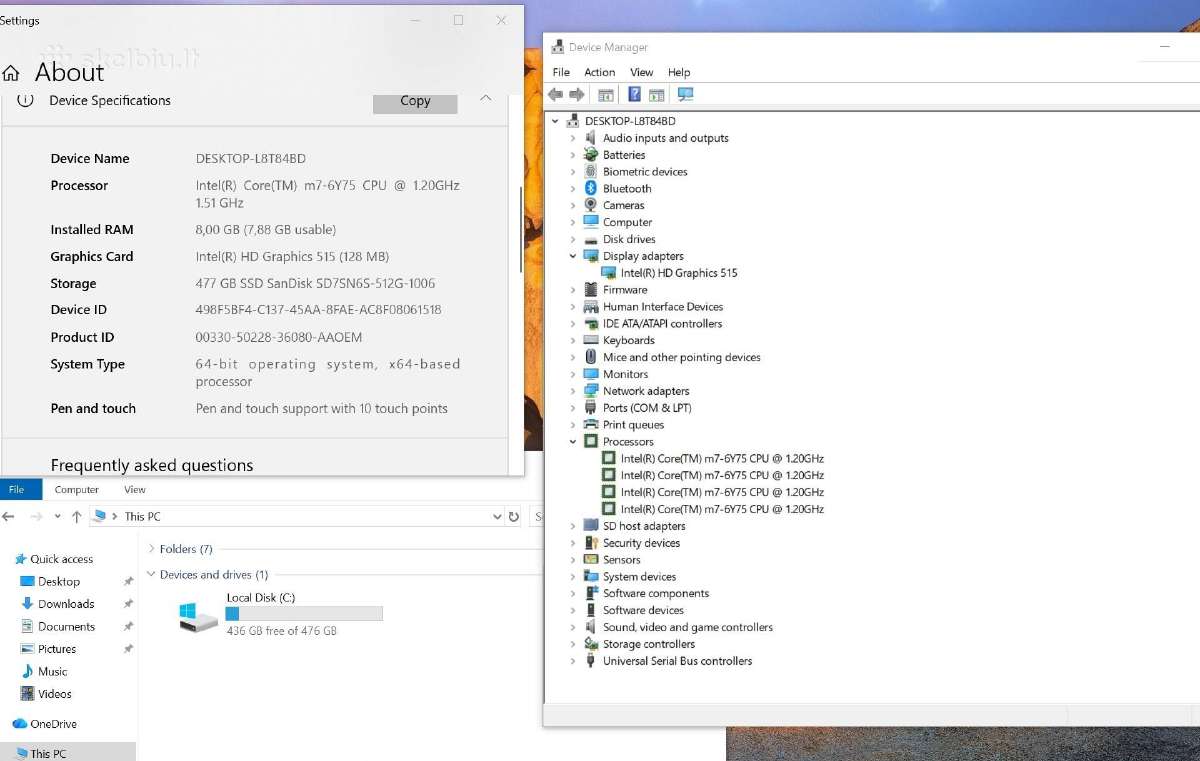Select Storage controllers in device tree
The image size is (1200, 761).
(649, 644)
